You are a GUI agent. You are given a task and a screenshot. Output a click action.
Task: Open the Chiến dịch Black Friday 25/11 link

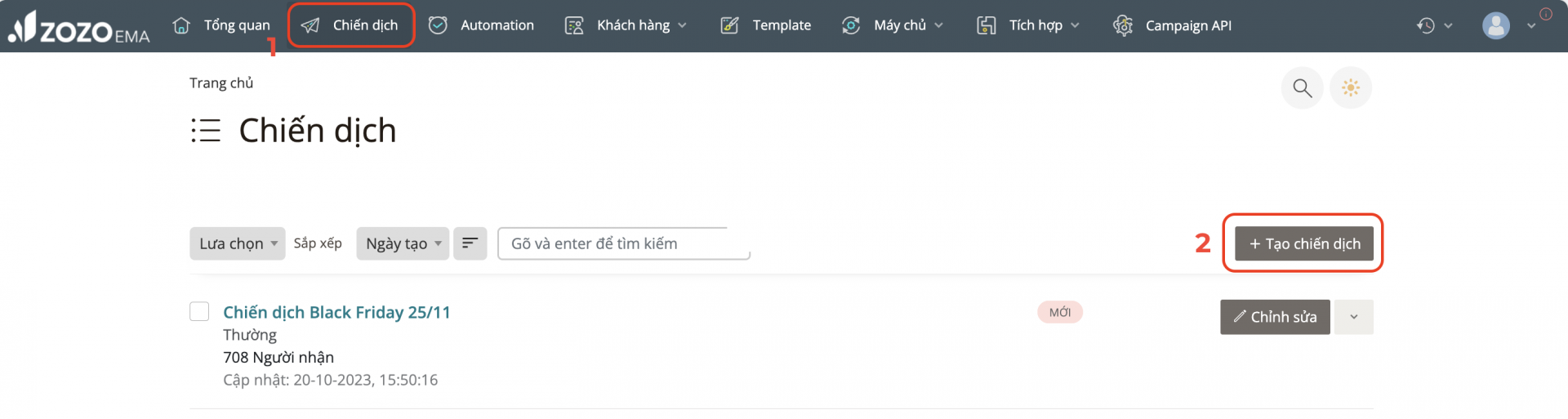(x=336, y=312)
